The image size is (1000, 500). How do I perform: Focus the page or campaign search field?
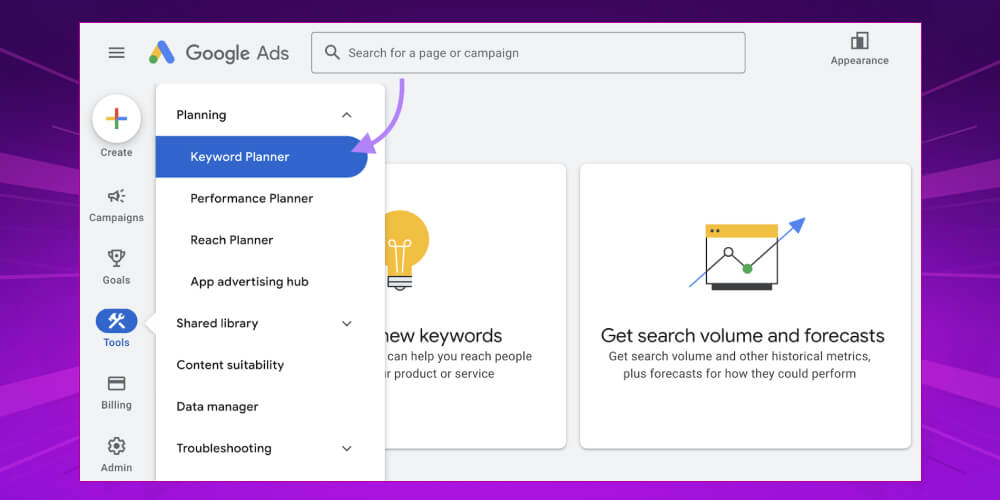[x=528, y=53]
